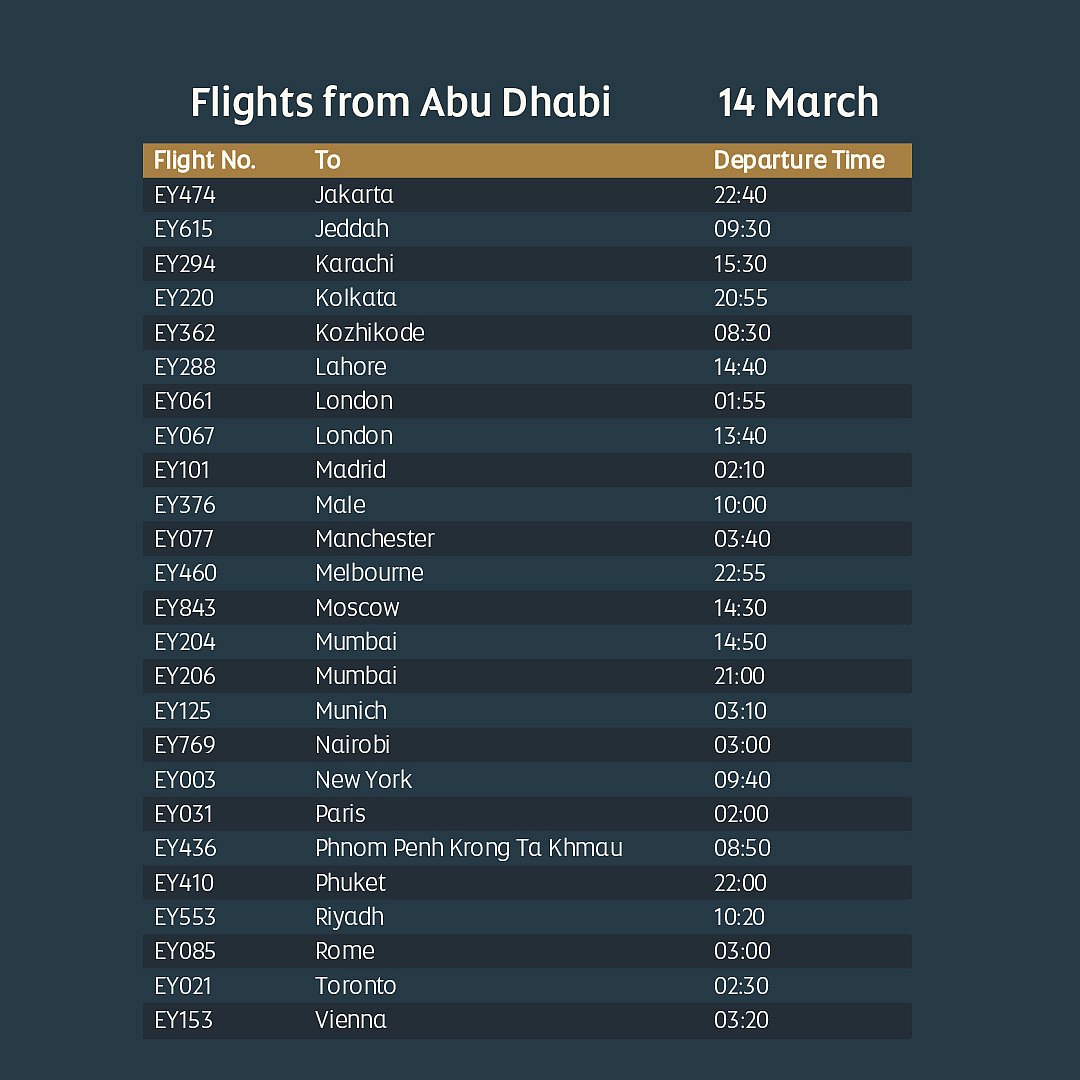Click flight EY206 to Mumbai

click(185, 676)
